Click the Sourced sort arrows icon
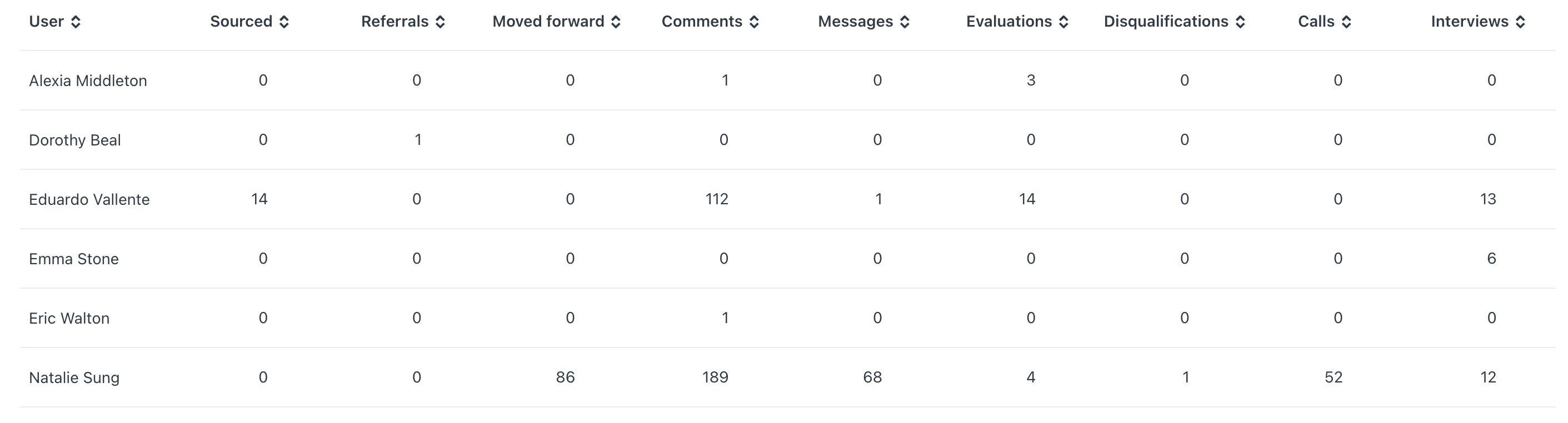The height and width of the screenshot is (423, 1568). (x=284, y=22)
